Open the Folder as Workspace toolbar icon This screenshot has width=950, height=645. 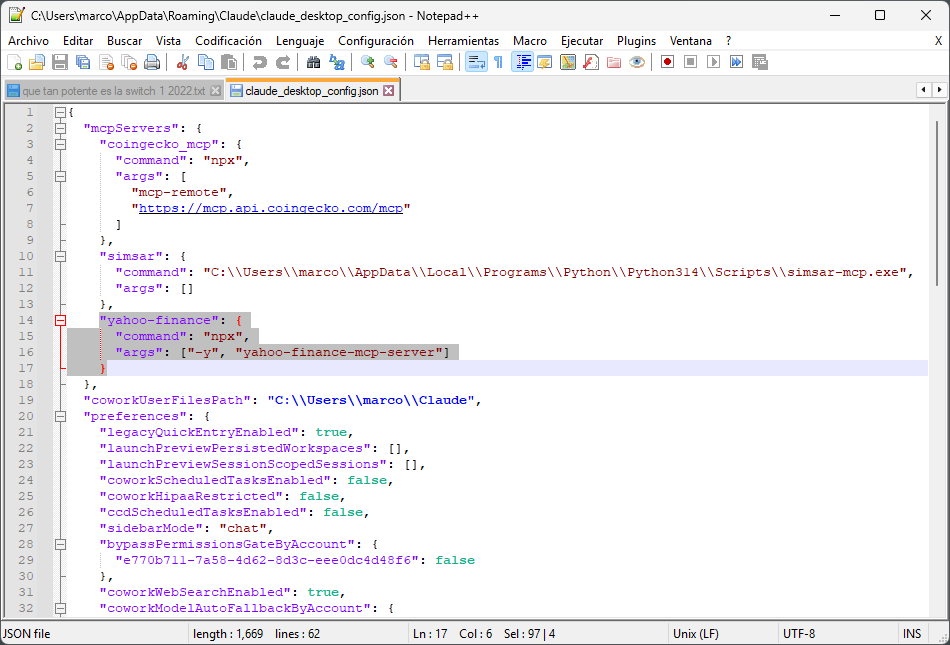(614, 62)
